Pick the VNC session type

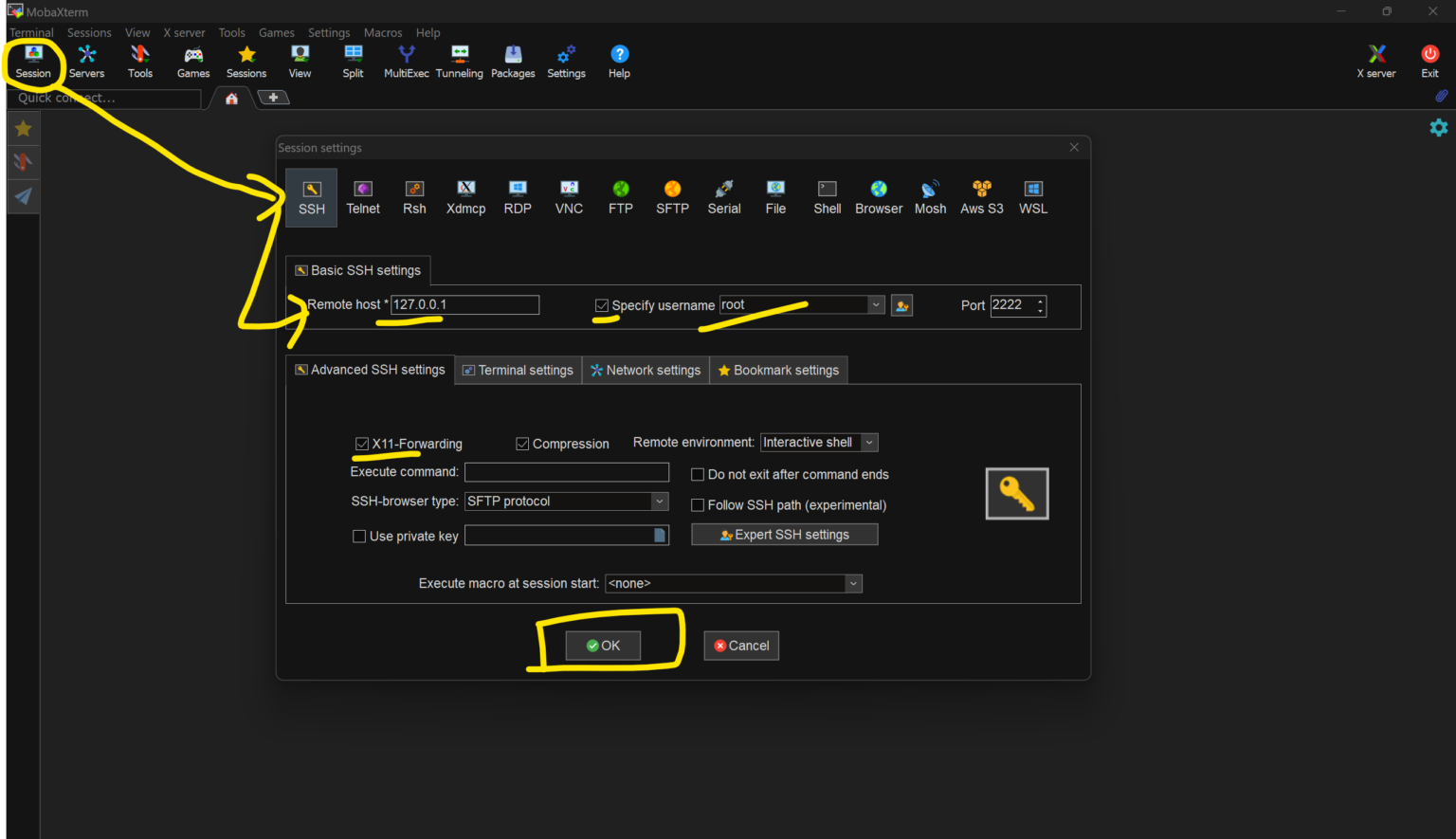pos(569,197)
